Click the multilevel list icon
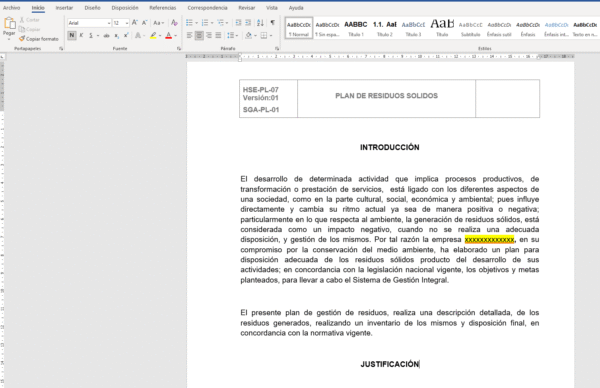The image size is (600, 388). [220, 23]
